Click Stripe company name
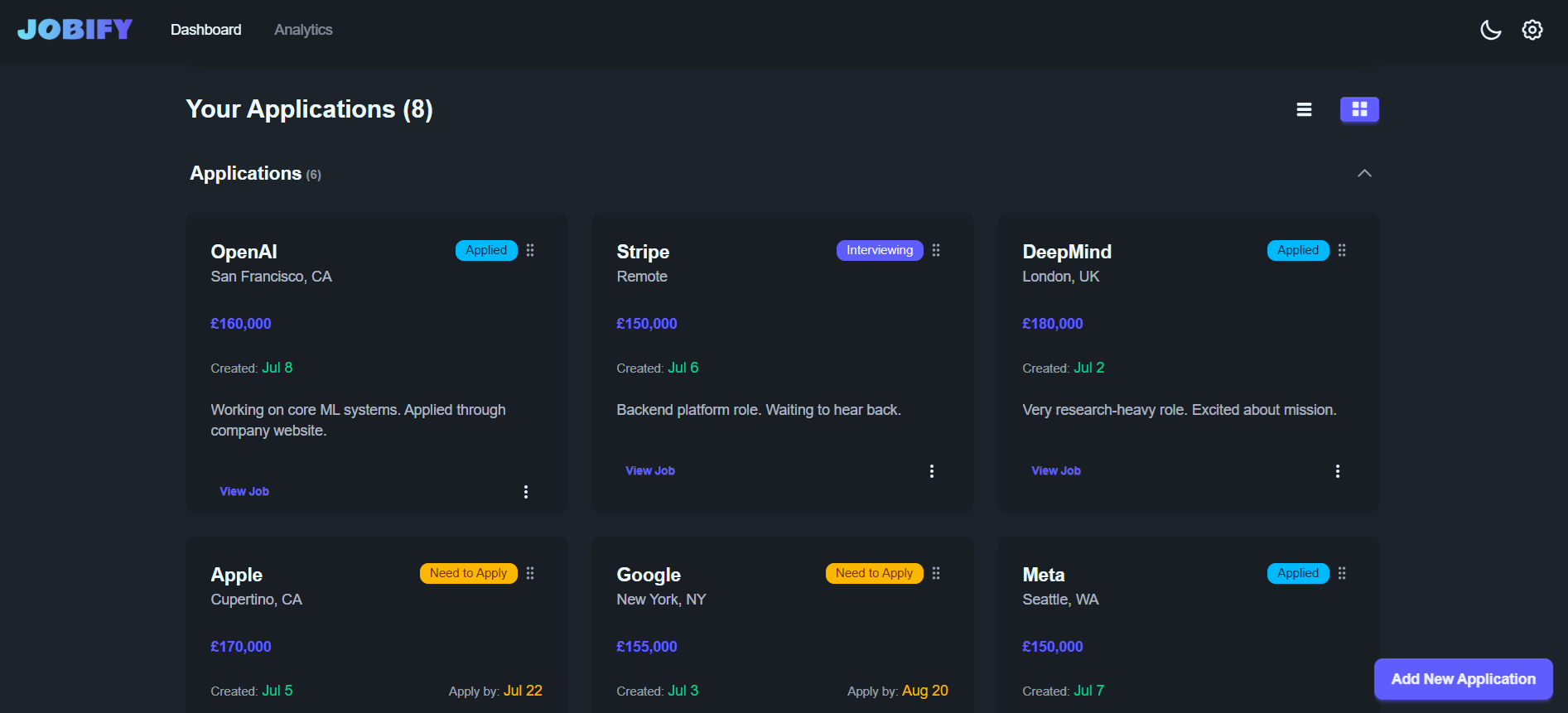1568x713 pixels. point(643,252)
